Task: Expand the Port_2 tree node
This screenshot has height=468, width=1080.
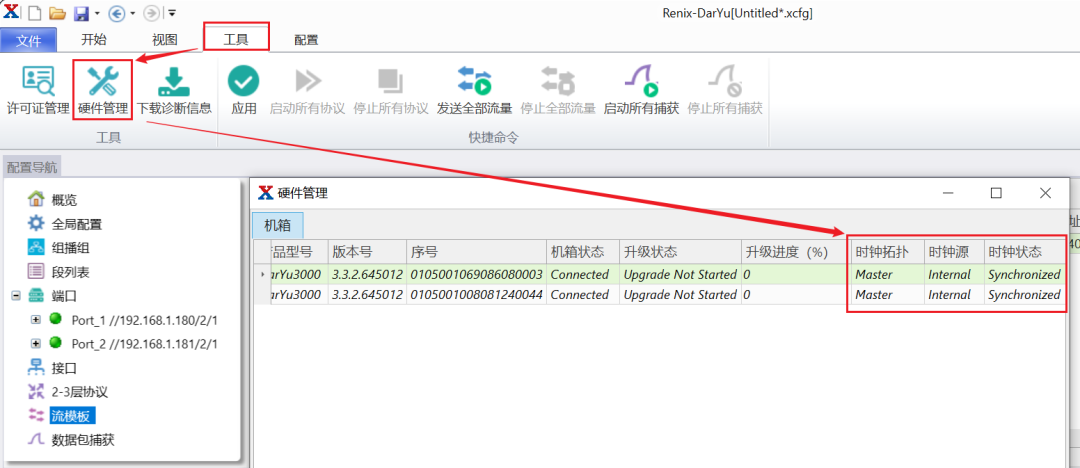Action: pyautogui.click(x=36, y=343)
